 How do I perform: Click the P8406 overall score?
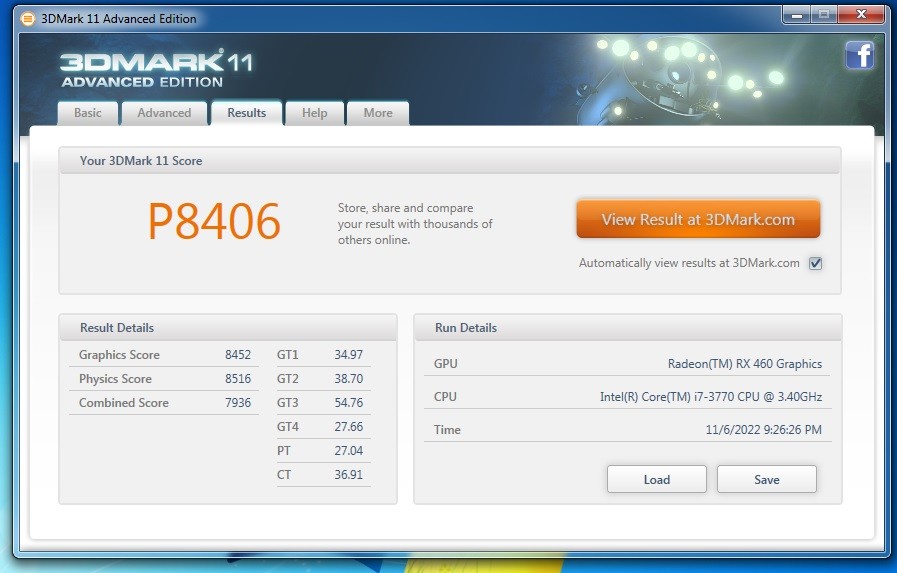(214, 221)
